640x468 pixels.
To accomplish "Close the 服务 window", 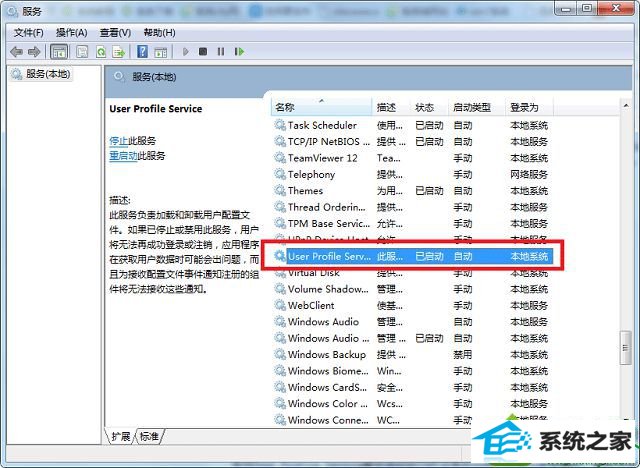I will pos(616,9).
